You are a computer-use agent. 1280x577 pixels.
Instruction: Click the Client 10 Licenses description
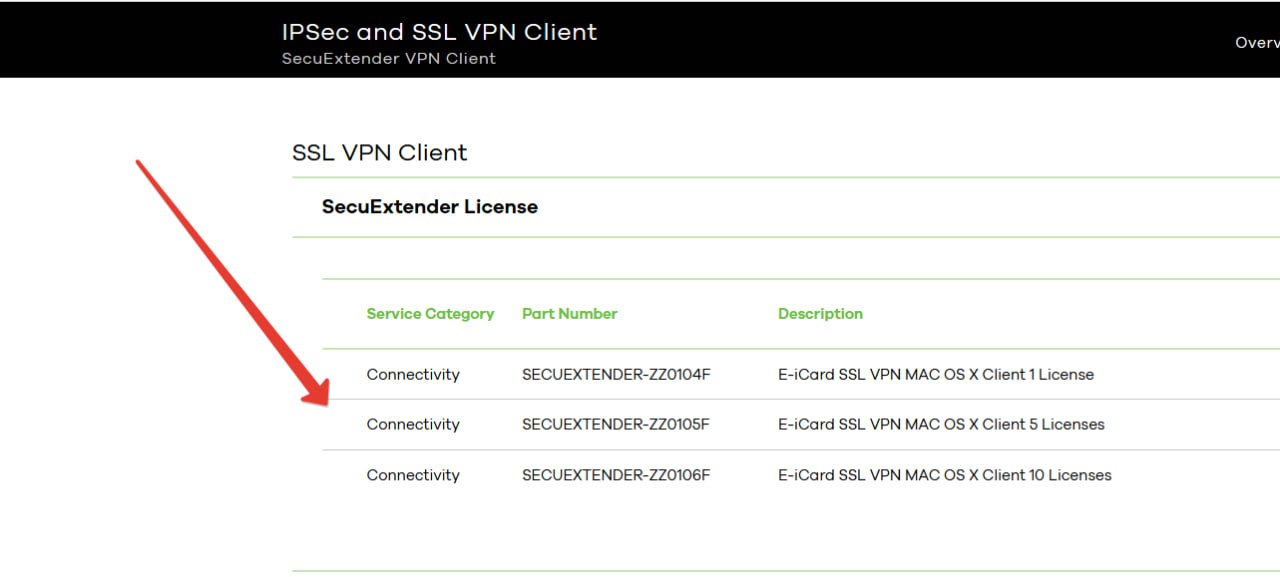click(x=944, y=476)
